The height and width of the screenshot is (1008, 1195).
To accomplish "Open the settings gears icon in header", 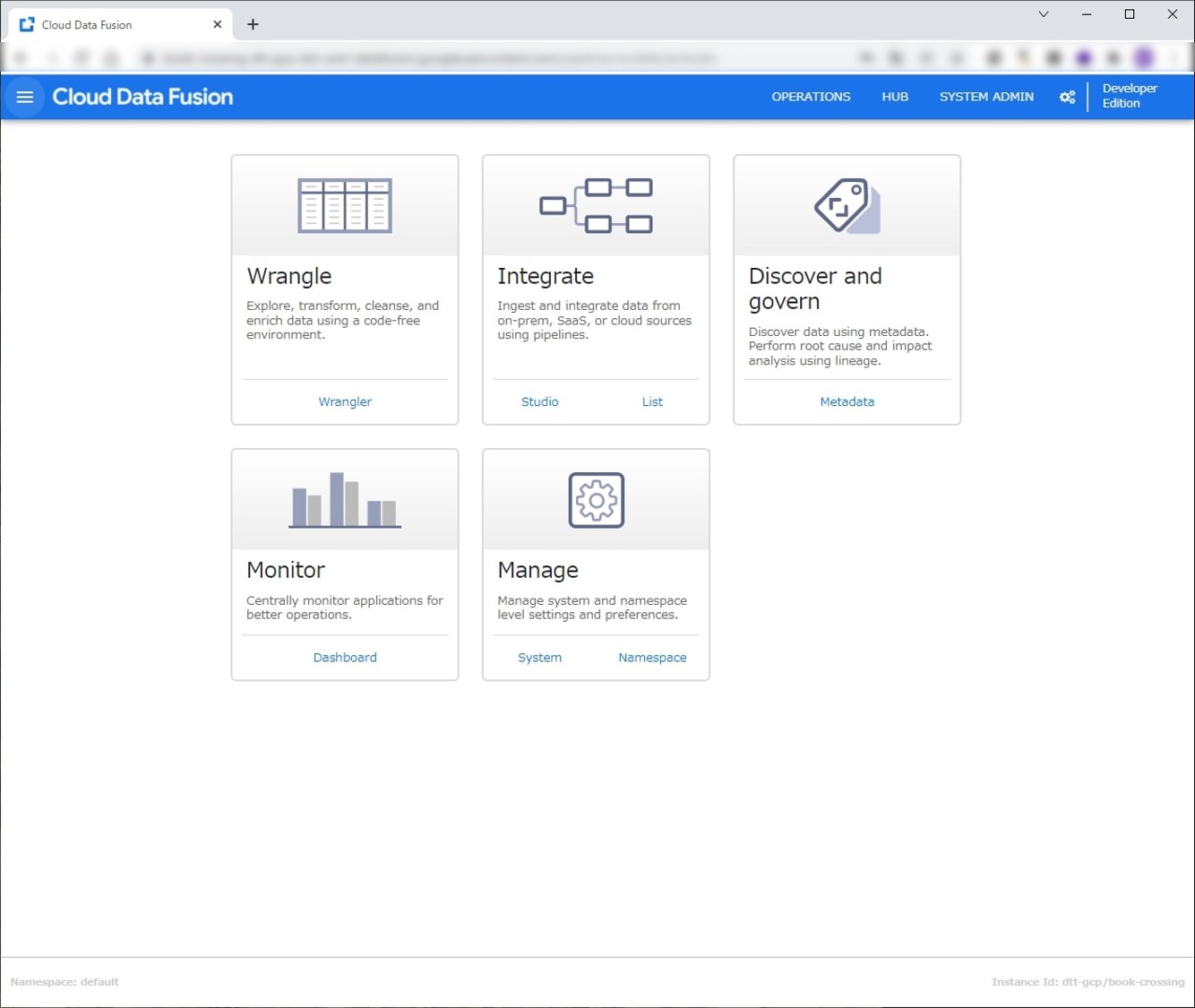I will click(1067, 97).
